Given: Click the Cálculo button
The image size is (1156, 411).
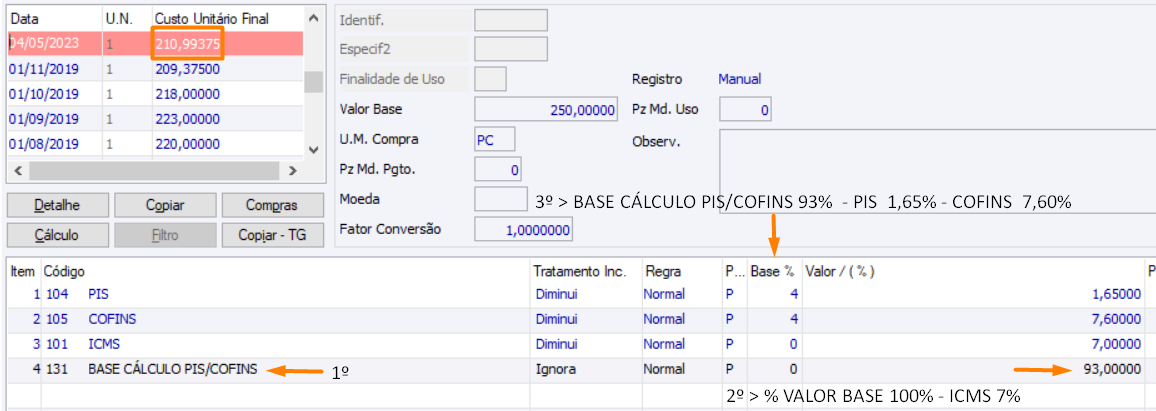Looking at the screenshot, I should point(57,235).
